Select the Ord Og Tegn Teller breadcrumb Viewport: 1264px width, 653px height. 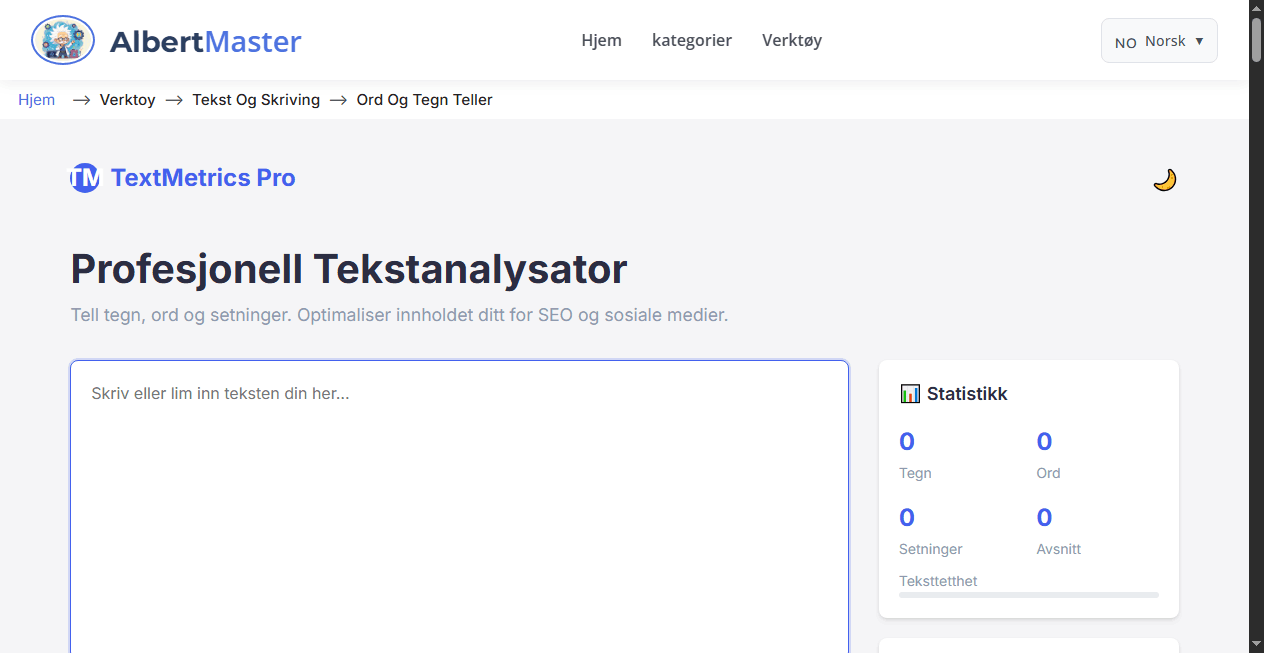[x=424, y=99]
